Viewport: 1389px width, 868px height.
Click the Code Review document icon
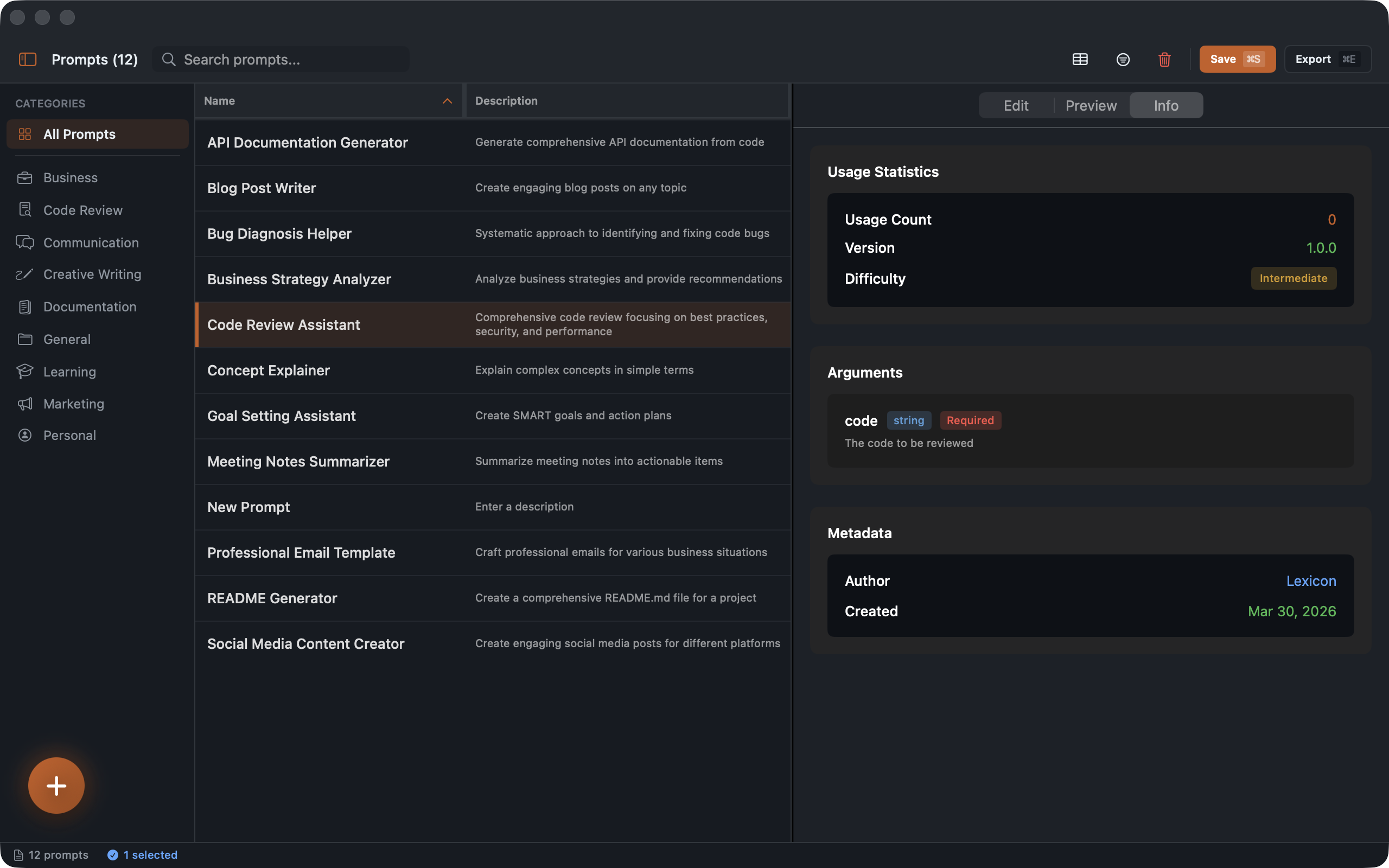tap(24, 209)
